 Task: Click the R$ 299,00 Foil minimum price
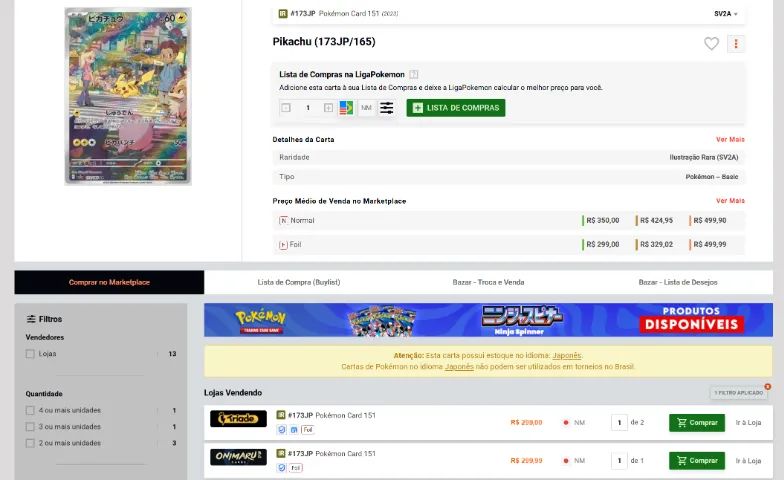tap(602, 244)
